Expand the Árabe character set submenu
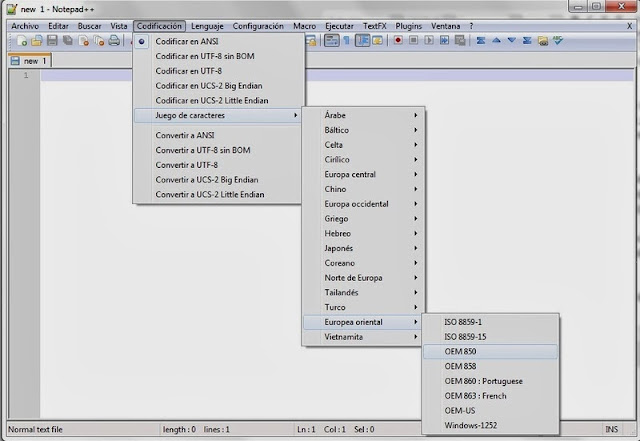640x441 pixels. [363, 115]
